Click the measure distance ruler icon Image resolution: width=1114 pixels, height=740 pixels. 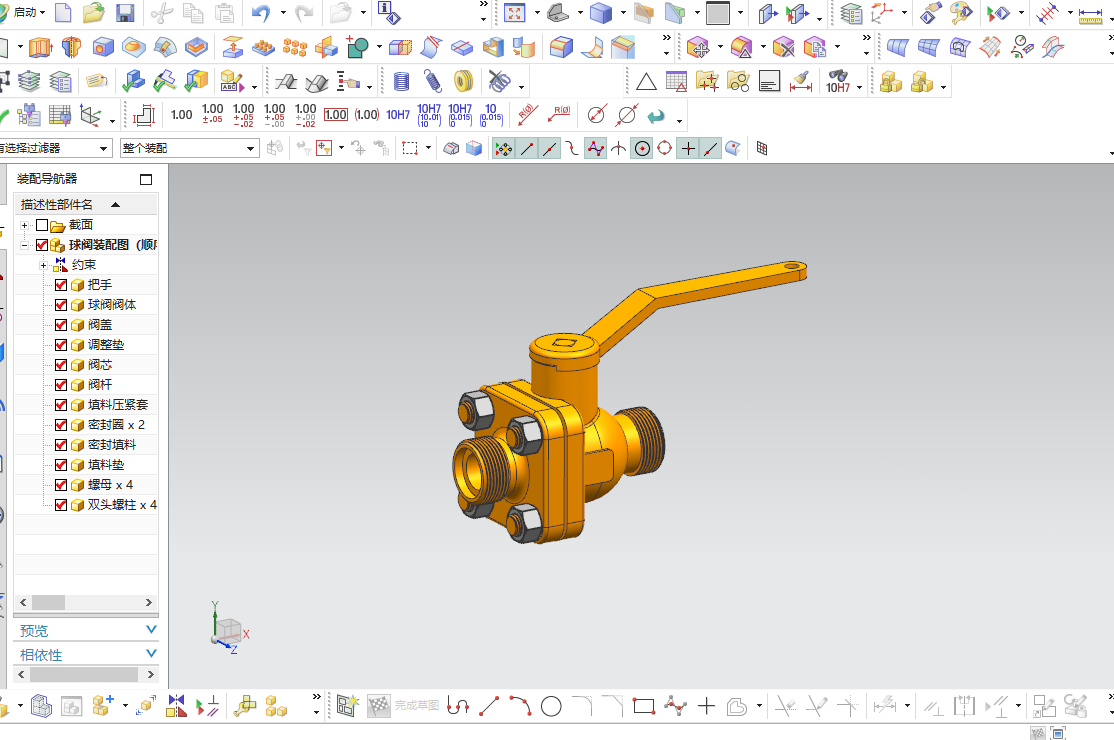click(1090, 13)
